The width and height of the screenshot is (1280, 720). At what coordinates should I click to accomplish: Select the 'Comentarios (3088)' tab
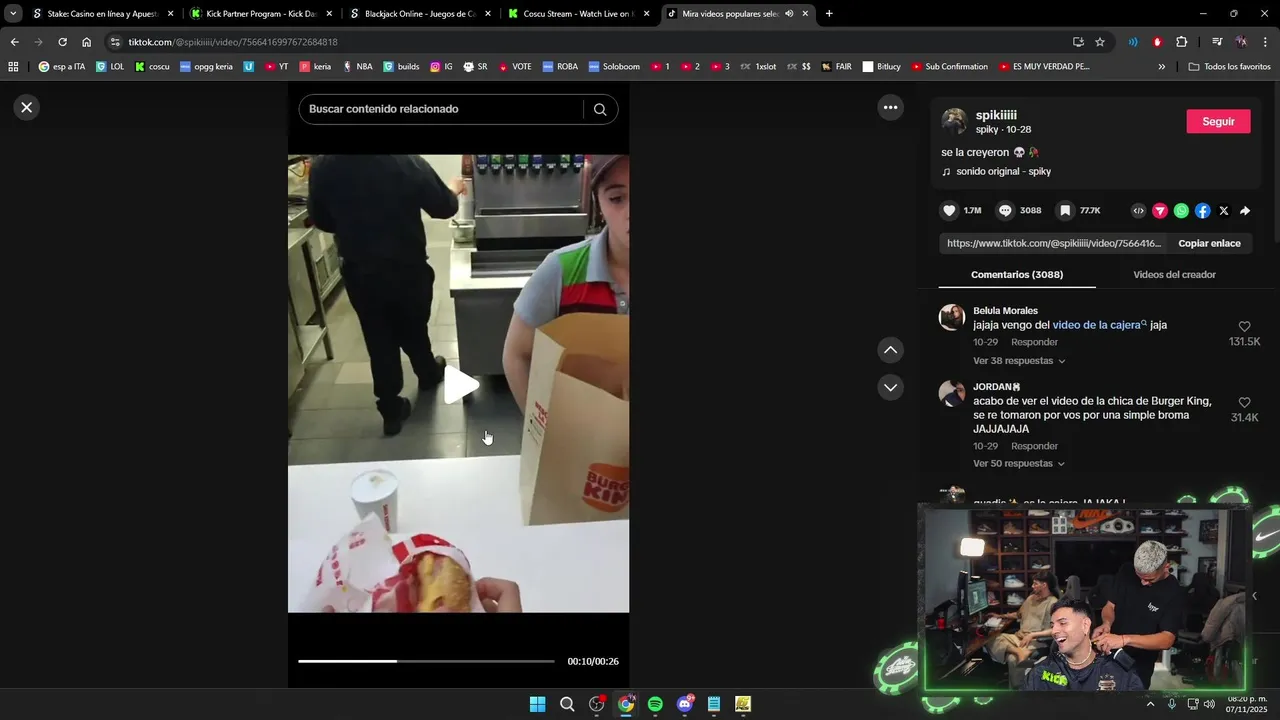coord(1017,274)
